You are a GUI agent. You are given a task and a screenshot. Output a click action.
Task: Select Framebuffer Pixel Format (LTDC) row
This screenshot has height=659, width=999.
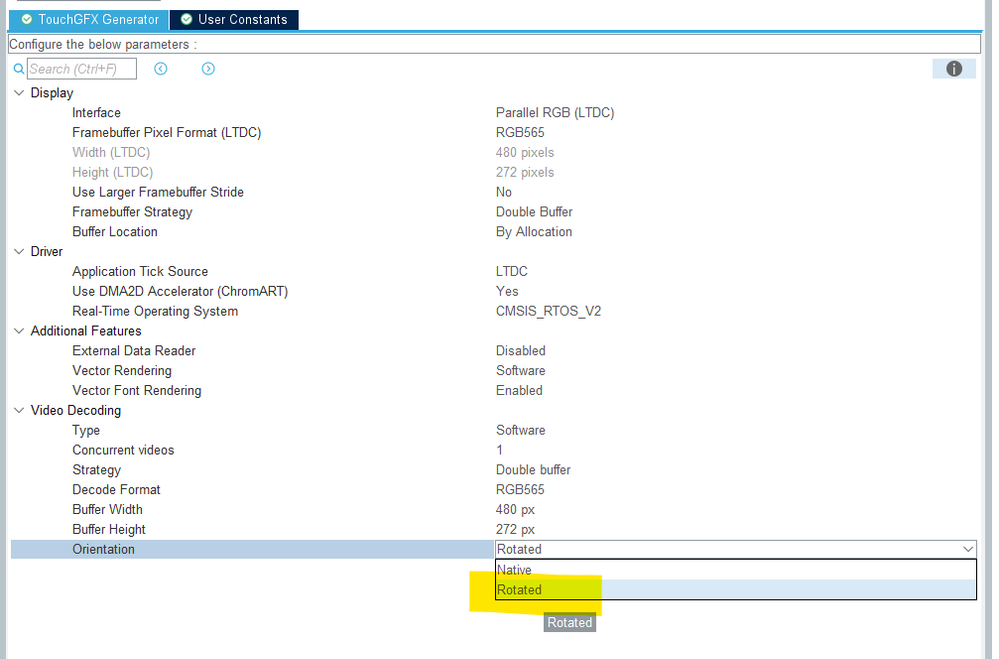[x=166, y=133]
